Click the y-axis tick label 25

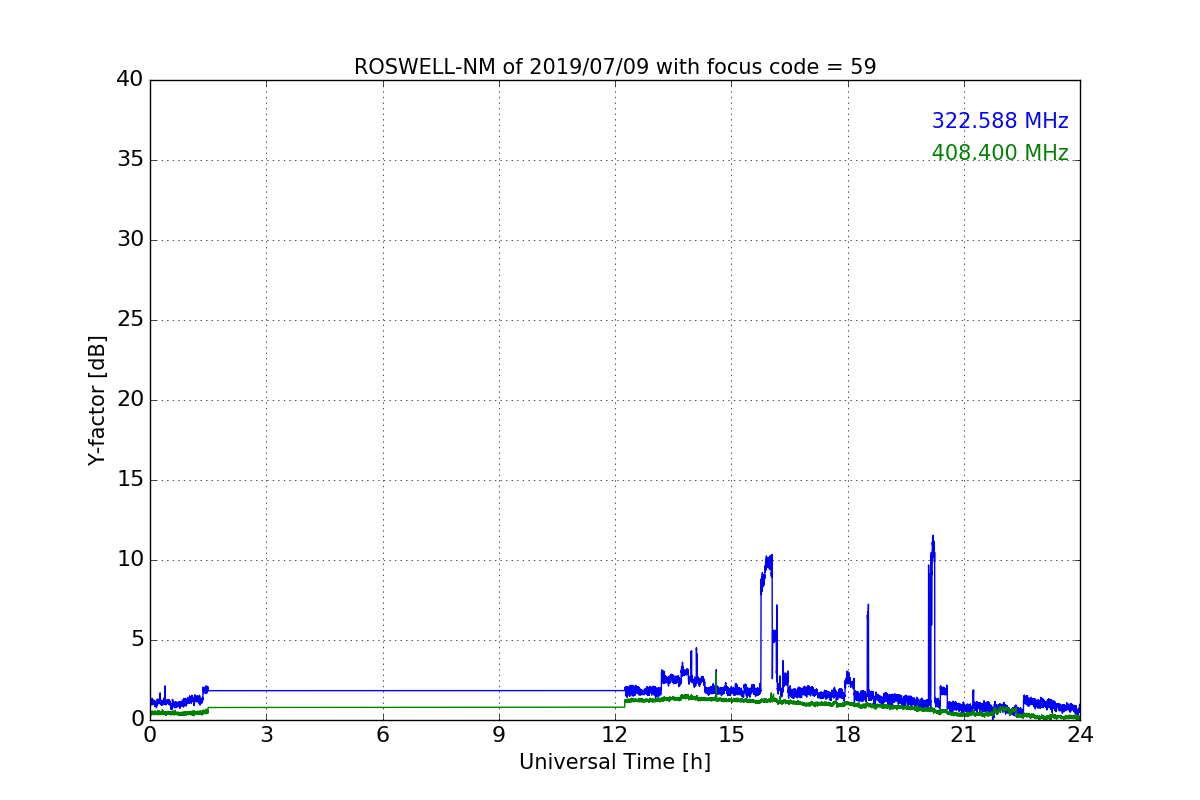coord(130,320)
